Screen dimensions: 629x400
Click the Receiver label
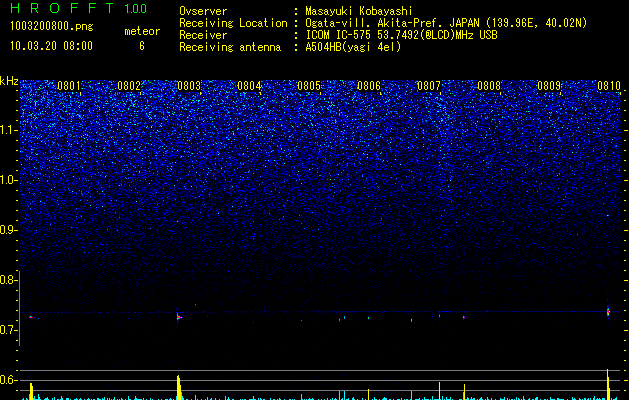(x=203, y=35)
